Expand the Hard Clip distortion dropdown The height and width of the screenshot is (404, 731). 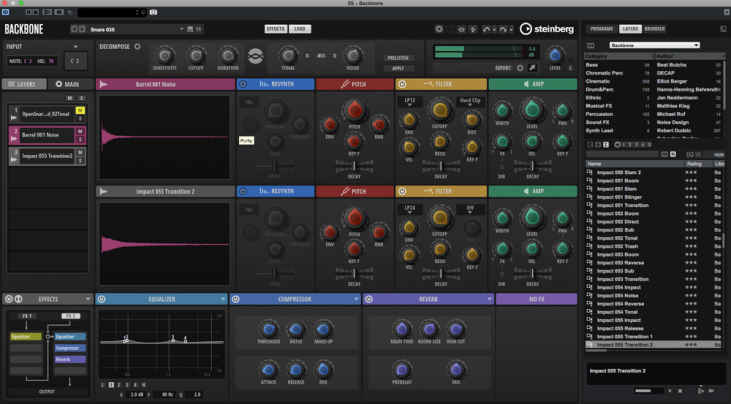(x=470, y=101)
